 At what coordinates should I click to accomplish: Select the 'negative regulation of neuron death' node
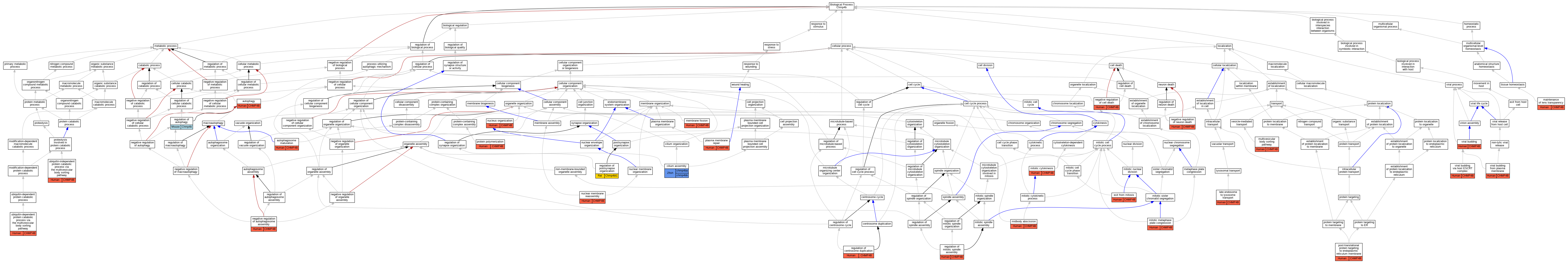point(1183,123)
